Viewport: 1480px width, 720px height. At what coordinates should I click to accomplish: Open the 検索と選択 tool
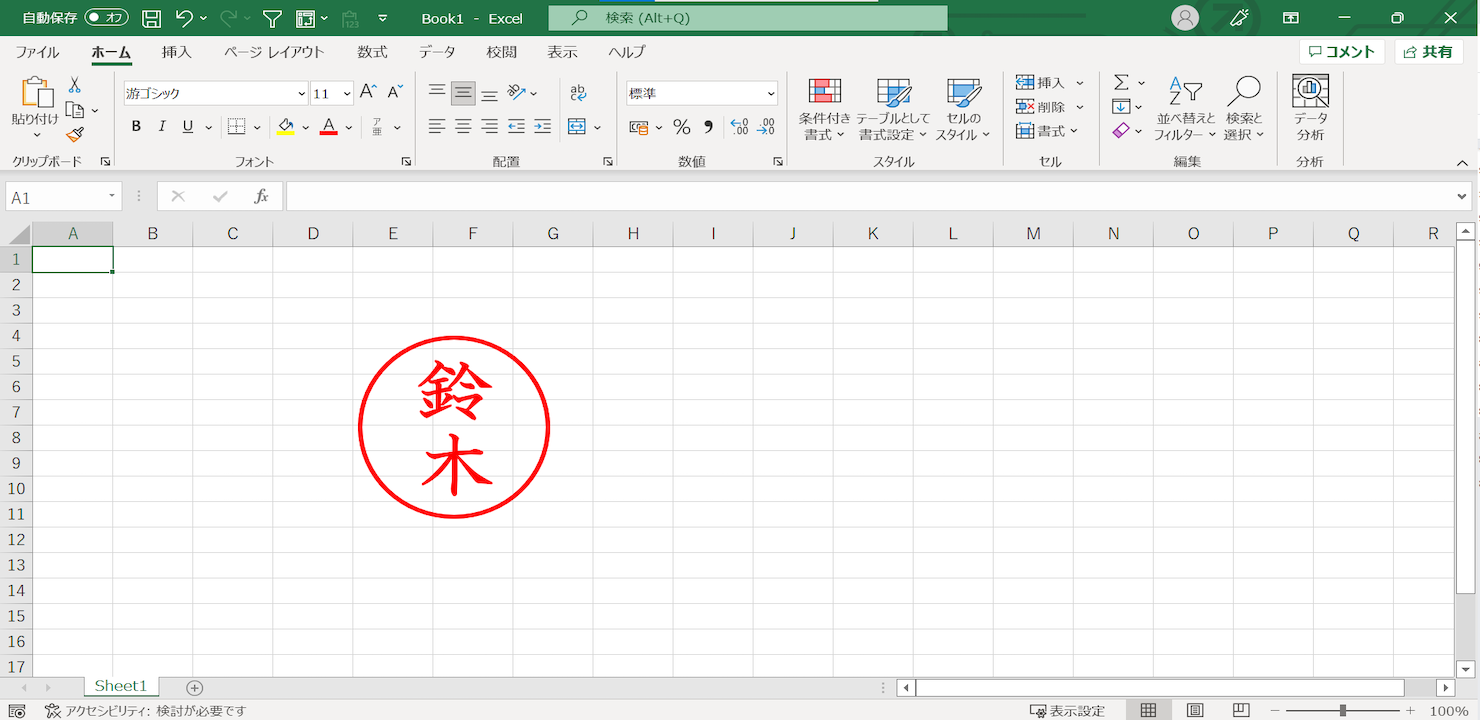1245,107
